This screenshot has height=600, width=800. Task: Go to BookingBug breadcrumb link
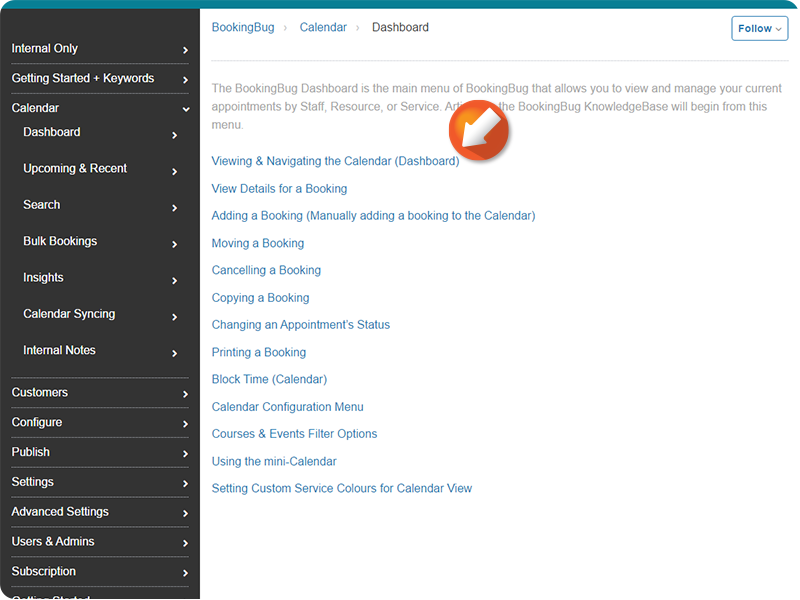[x=243, y=27]
